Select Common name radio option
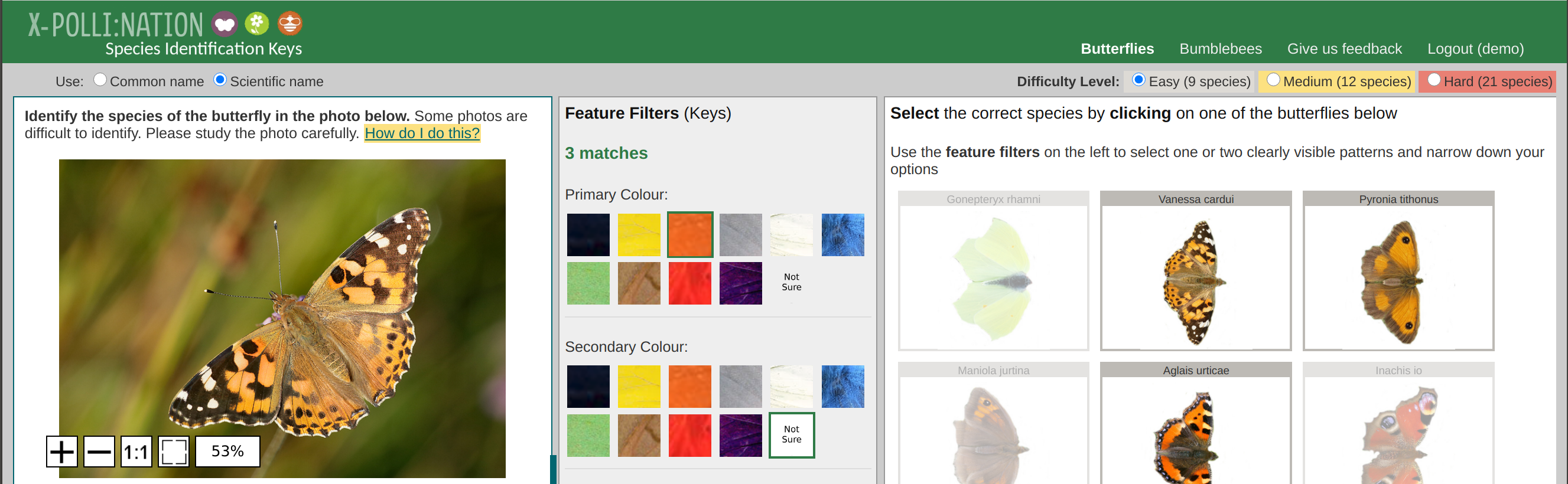This screenshot has width=1568, height=484. click(x=100, y=80)
